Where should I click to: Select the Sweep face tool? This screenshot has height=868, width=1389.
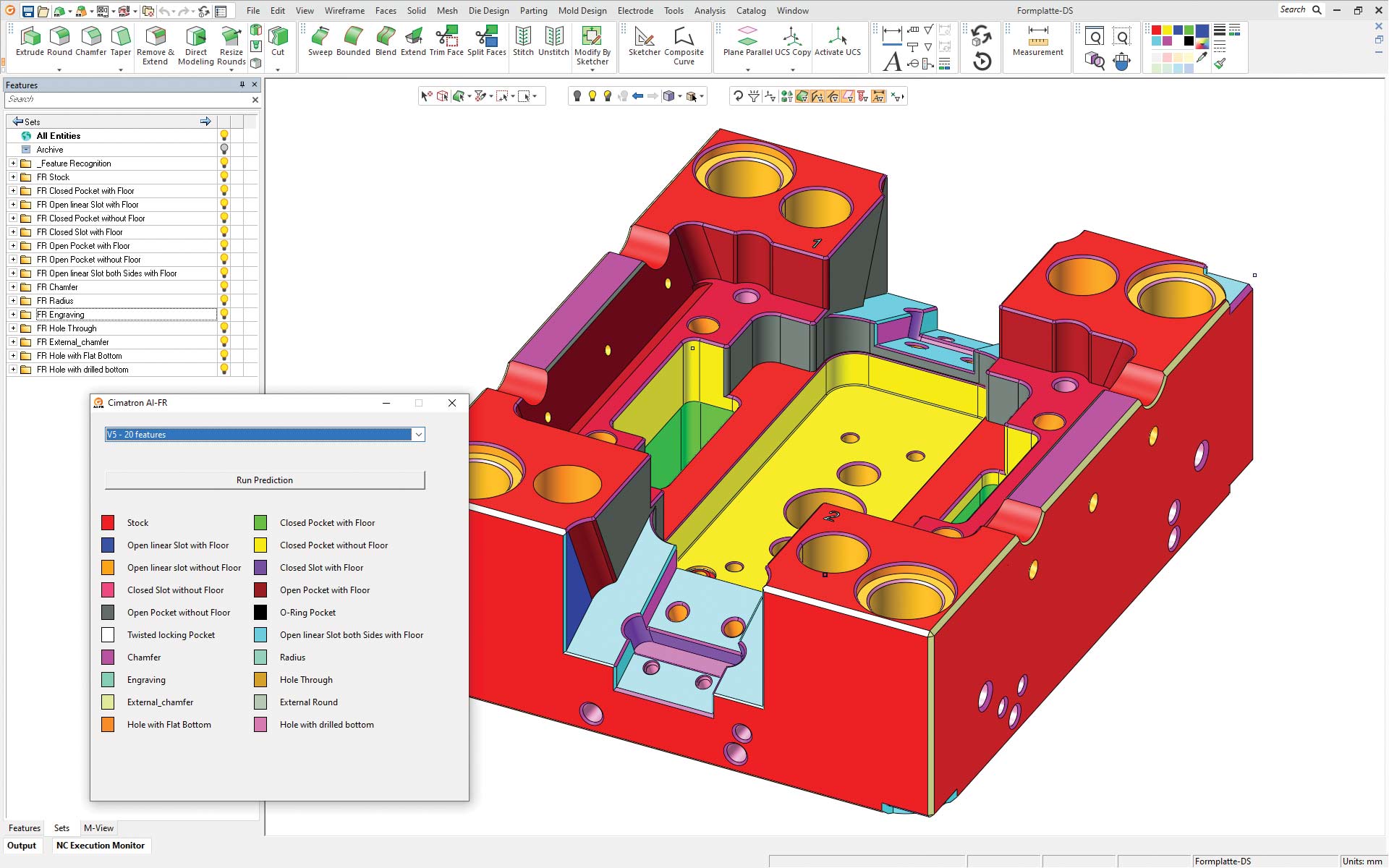[x=320, y=41]
